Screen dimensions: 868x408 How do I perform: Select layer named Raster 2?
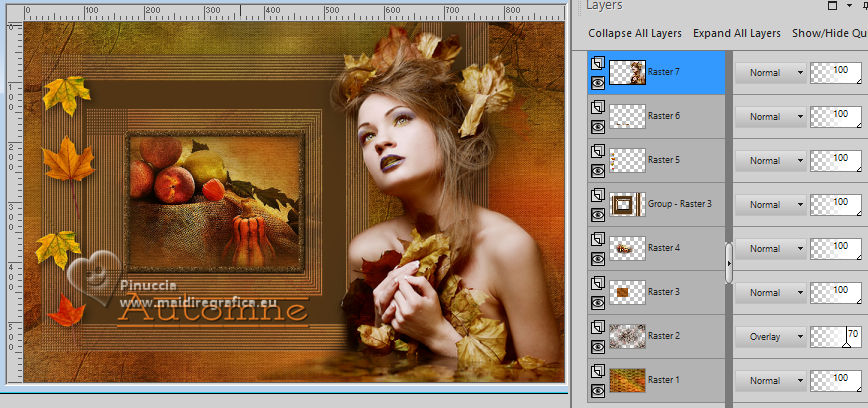coord(664,335)
